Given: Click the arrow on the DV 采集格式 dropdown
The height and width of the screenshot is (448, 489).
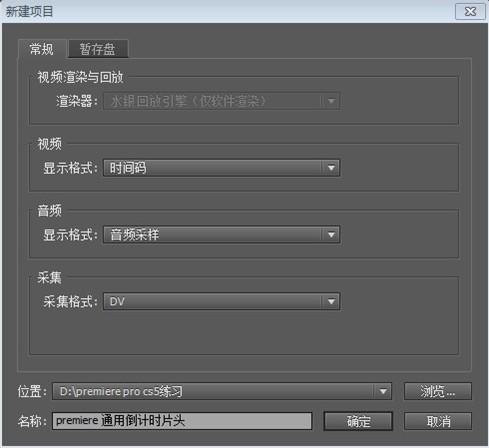Looking at the screenshot, I should (331, 302).
